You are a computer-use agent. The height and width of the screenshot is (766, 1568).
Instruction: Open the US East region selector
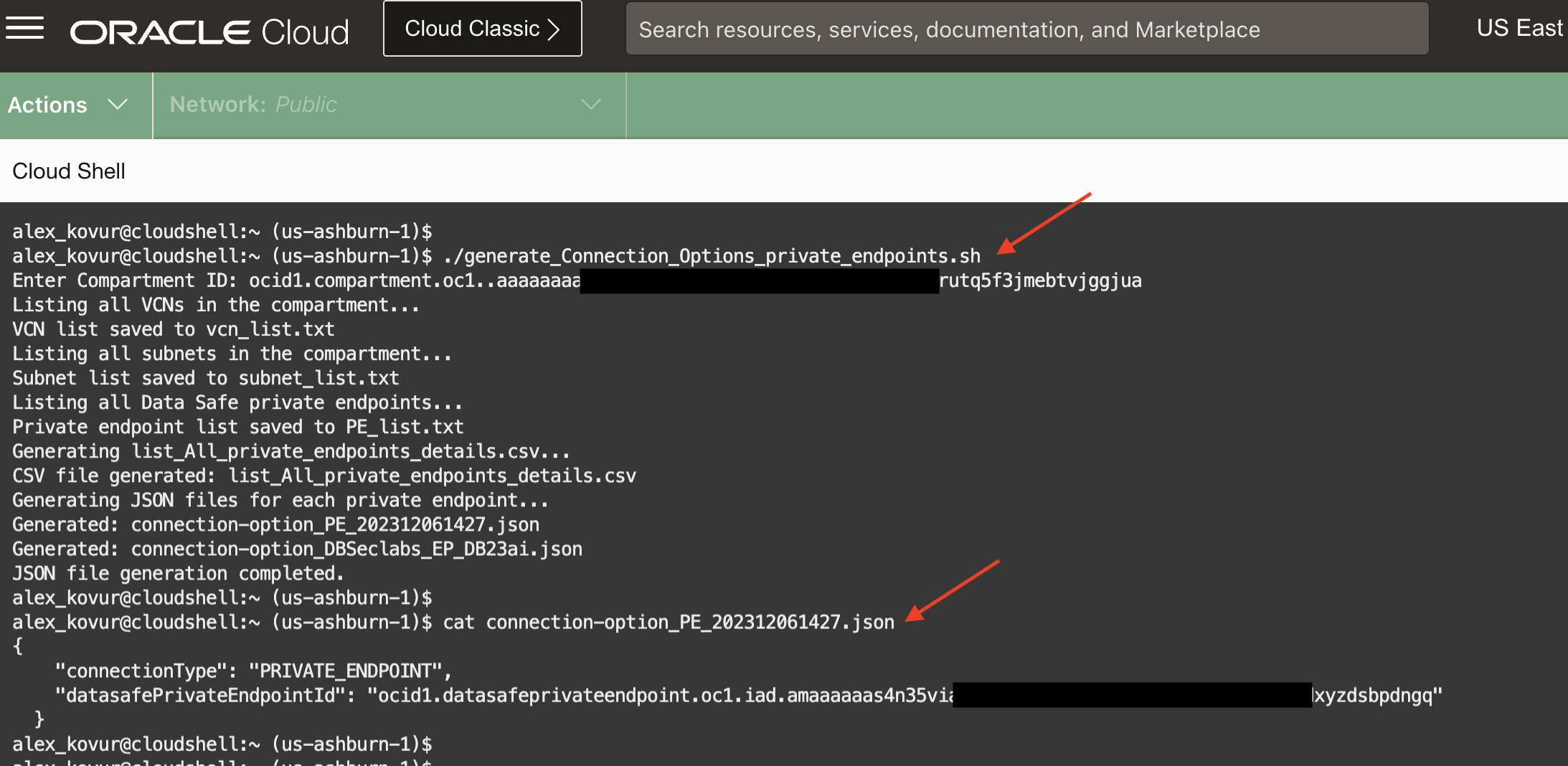[1520, 28]
